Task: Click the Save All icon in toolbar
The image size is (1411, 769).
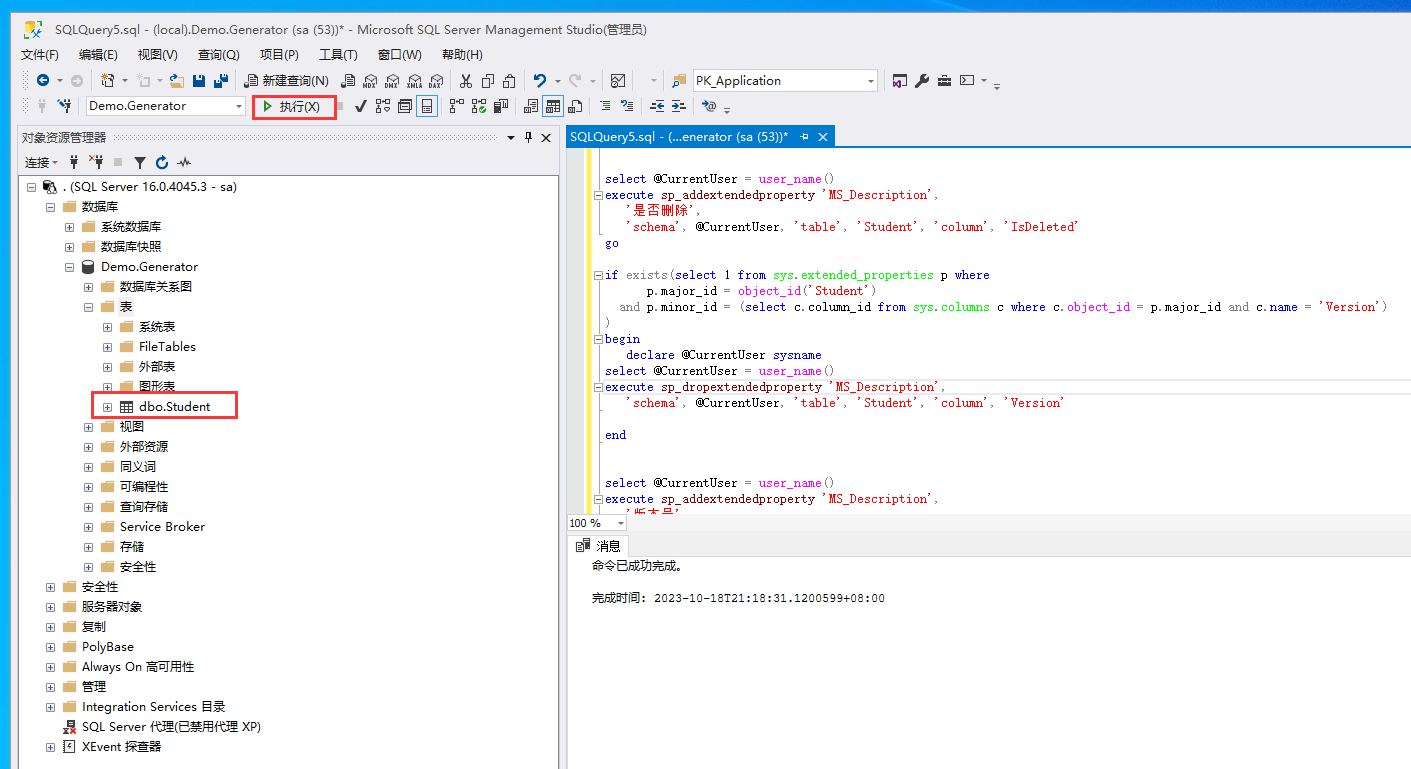Action: pos(220,81)
